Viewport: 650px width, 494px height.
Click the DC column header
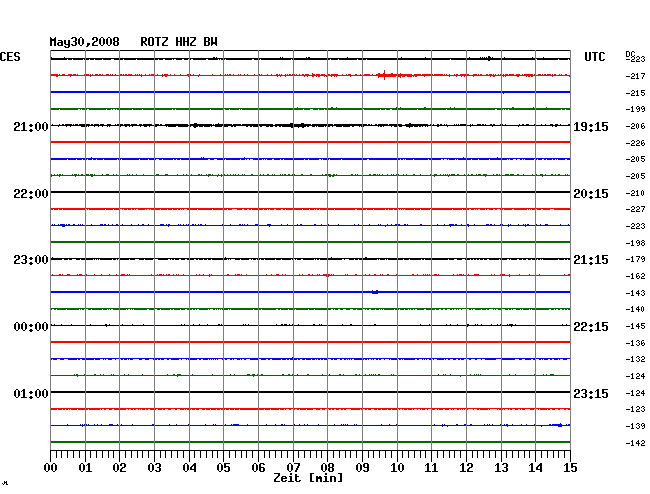click(x=630, y=54)
